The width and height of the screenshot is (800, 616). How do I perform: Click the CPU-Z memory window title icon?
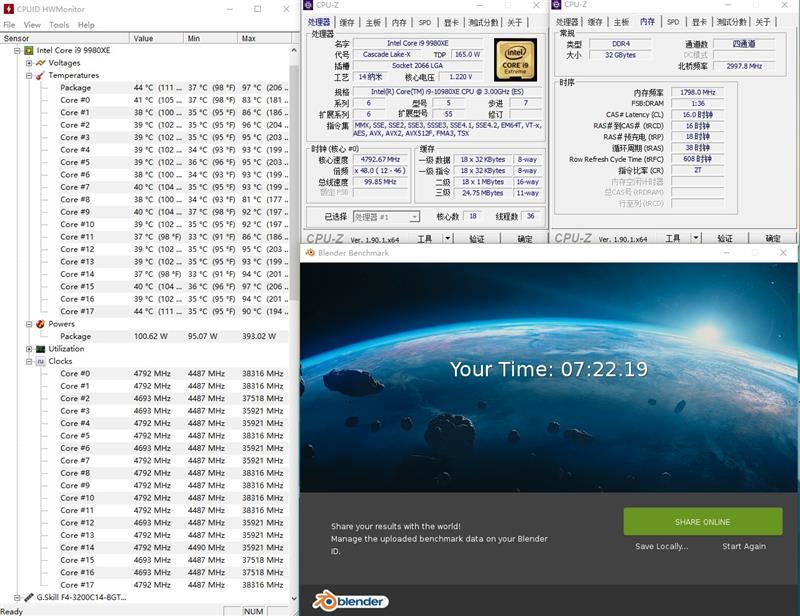tap(557, 5)
